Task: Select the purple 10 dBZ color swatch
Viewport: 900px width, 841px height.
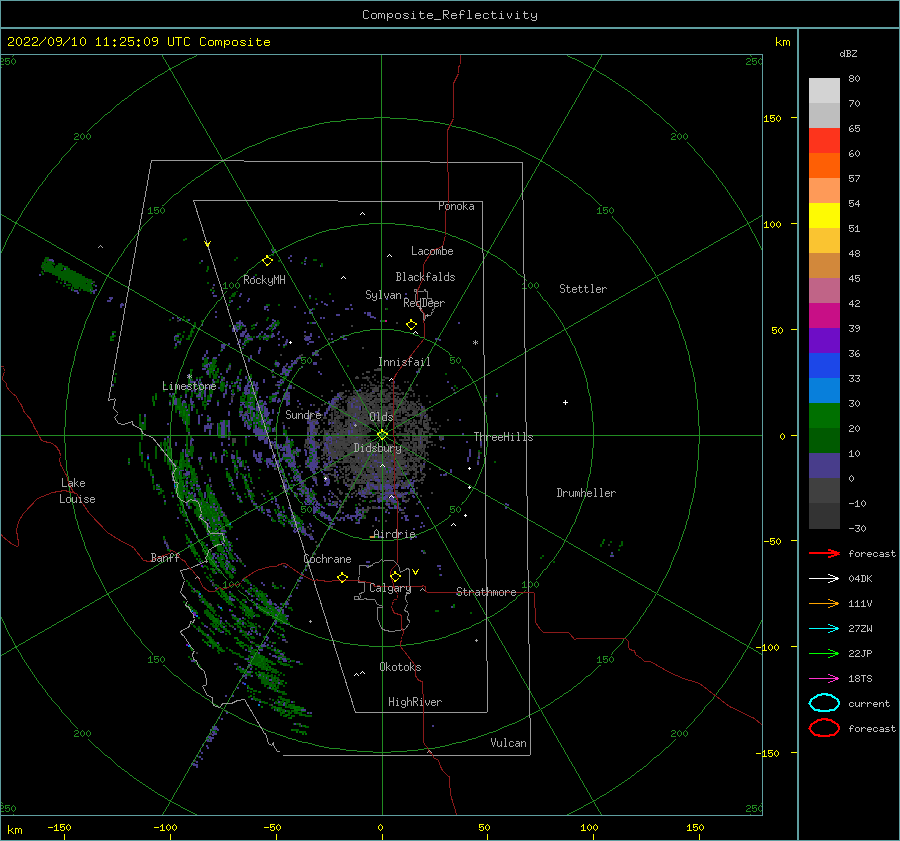Action: click(x=824, y=465)
